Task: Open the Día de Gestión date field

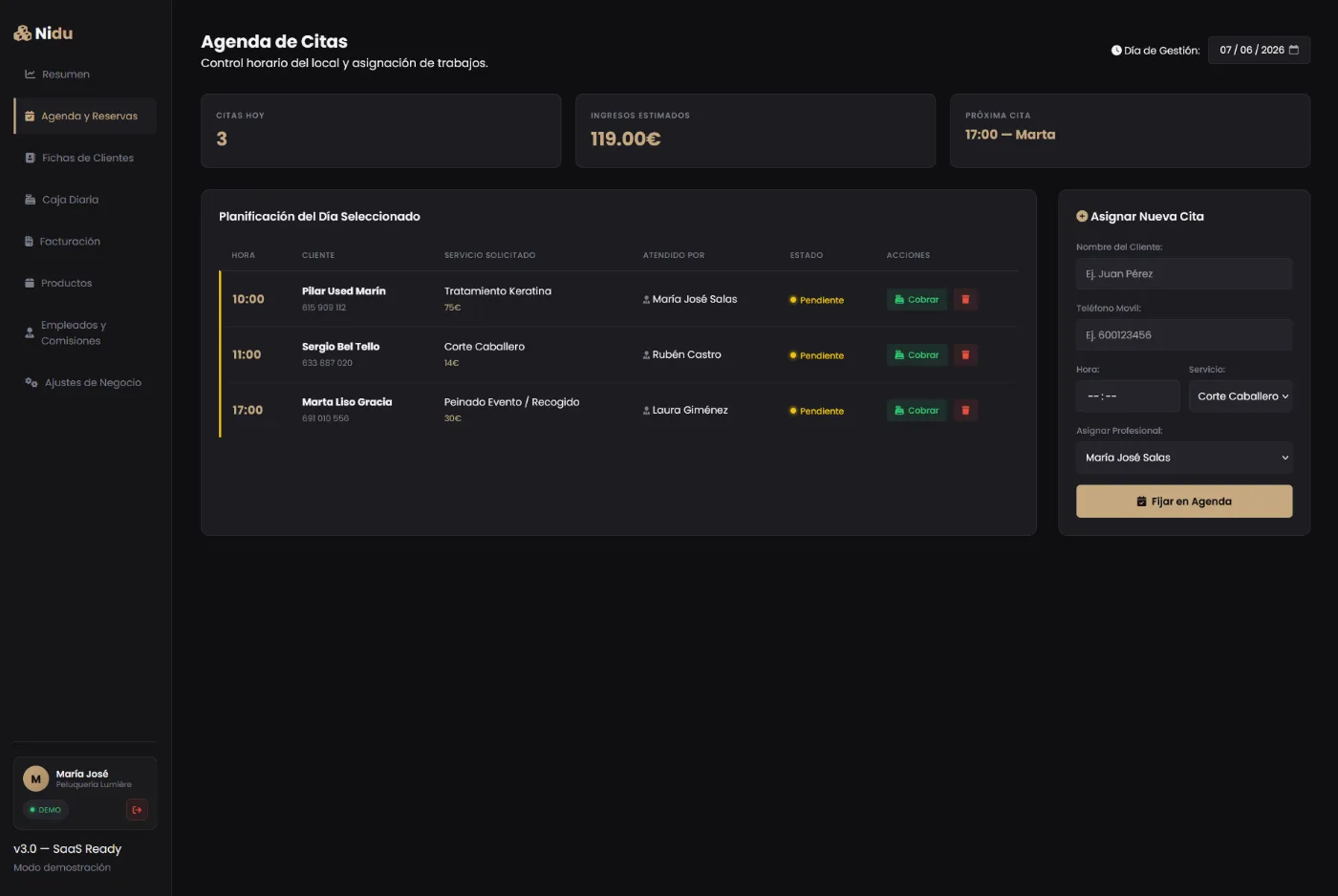Action: pos(1259,50)
